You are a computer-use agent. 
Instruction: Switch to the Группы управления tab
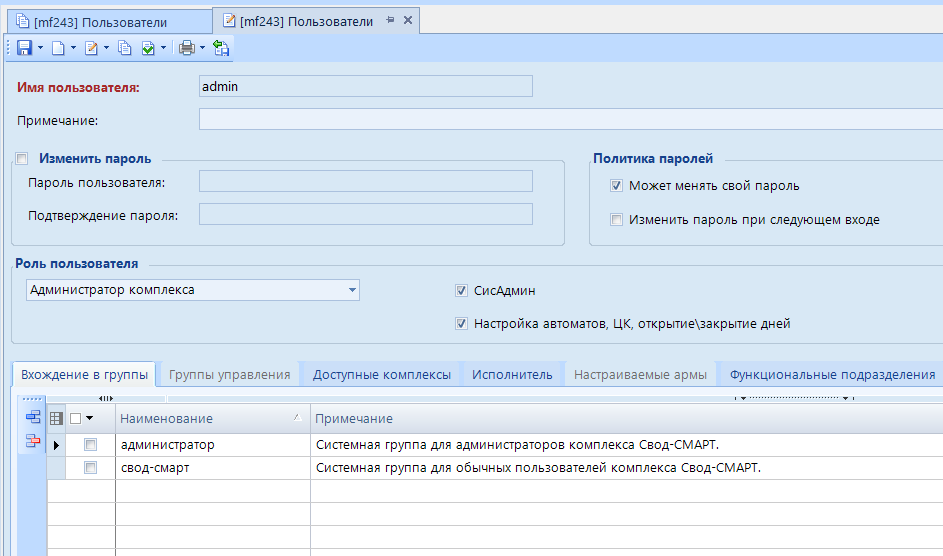(x=229, y=374)
